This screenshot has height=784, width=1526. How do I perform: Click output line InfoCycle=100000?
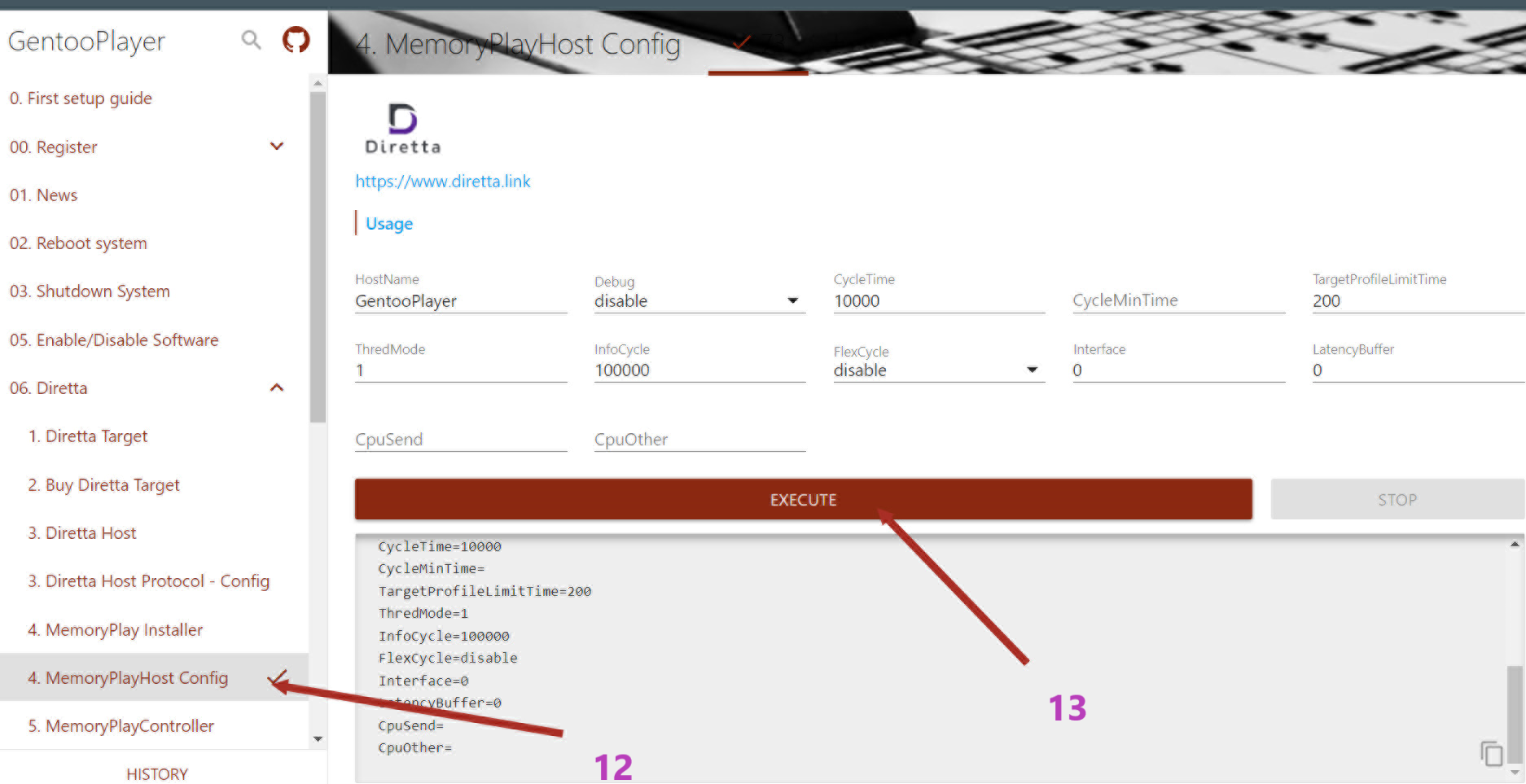[x=444, y=637]
